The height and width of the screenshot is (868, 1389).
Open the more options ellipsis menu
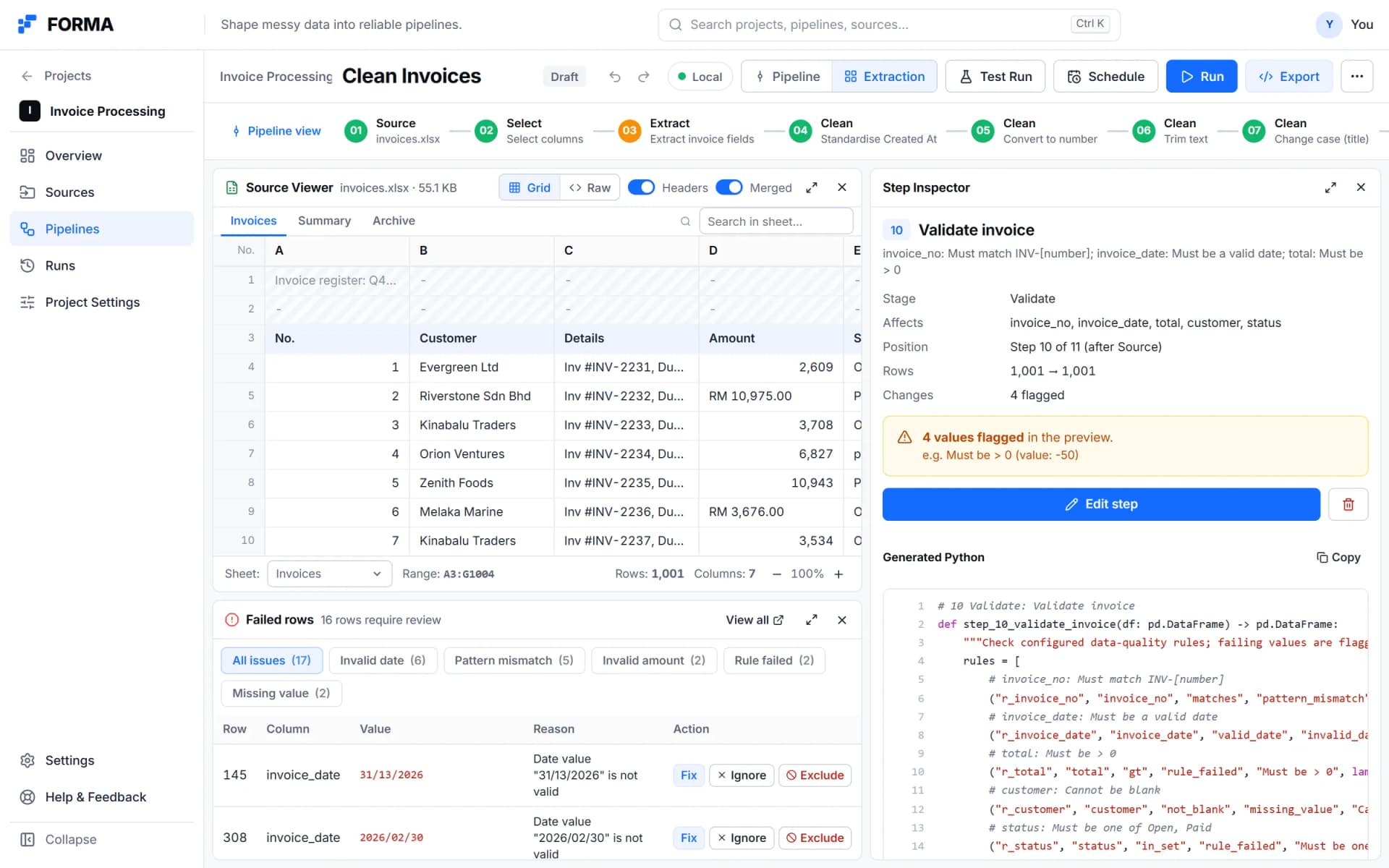click(x=1356, y=76)
